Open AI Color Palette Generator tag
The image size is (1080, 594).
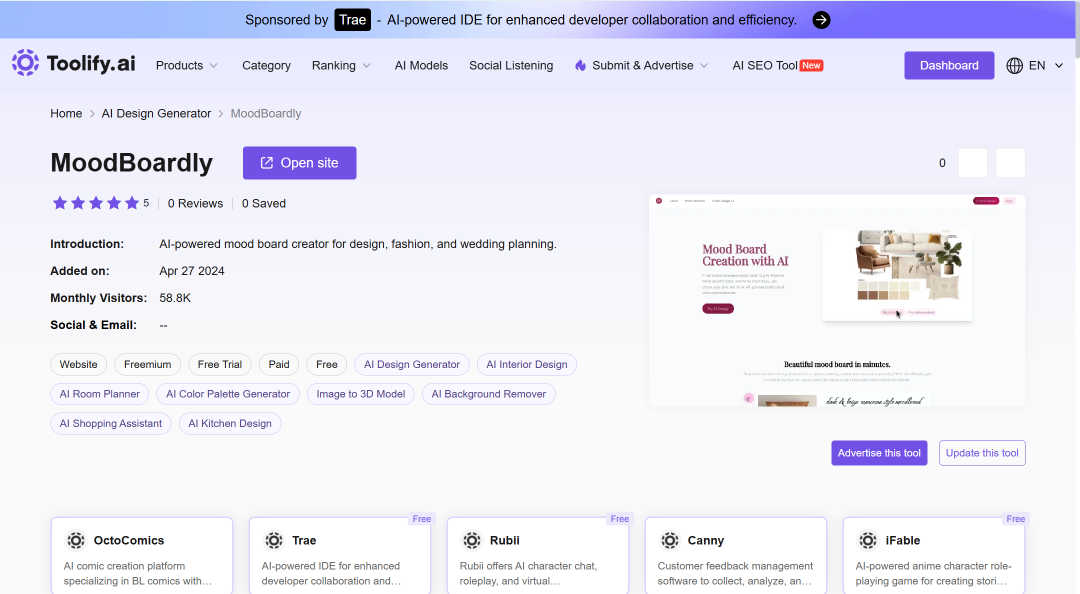click(228, 394)
